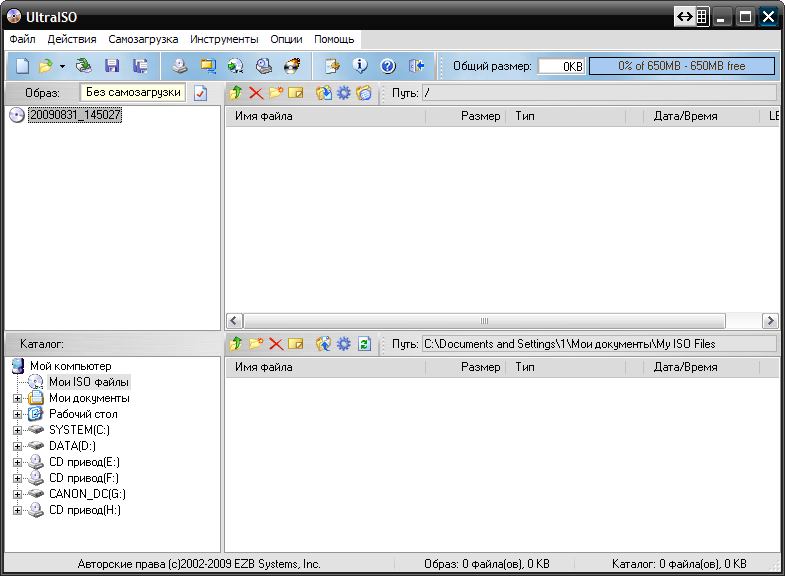Open image pane gear properties icon
The image size is (785, 576).
[343, 93]
